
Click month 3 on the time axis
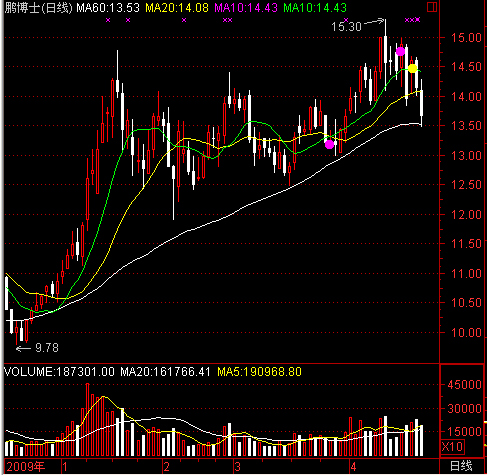237,467
